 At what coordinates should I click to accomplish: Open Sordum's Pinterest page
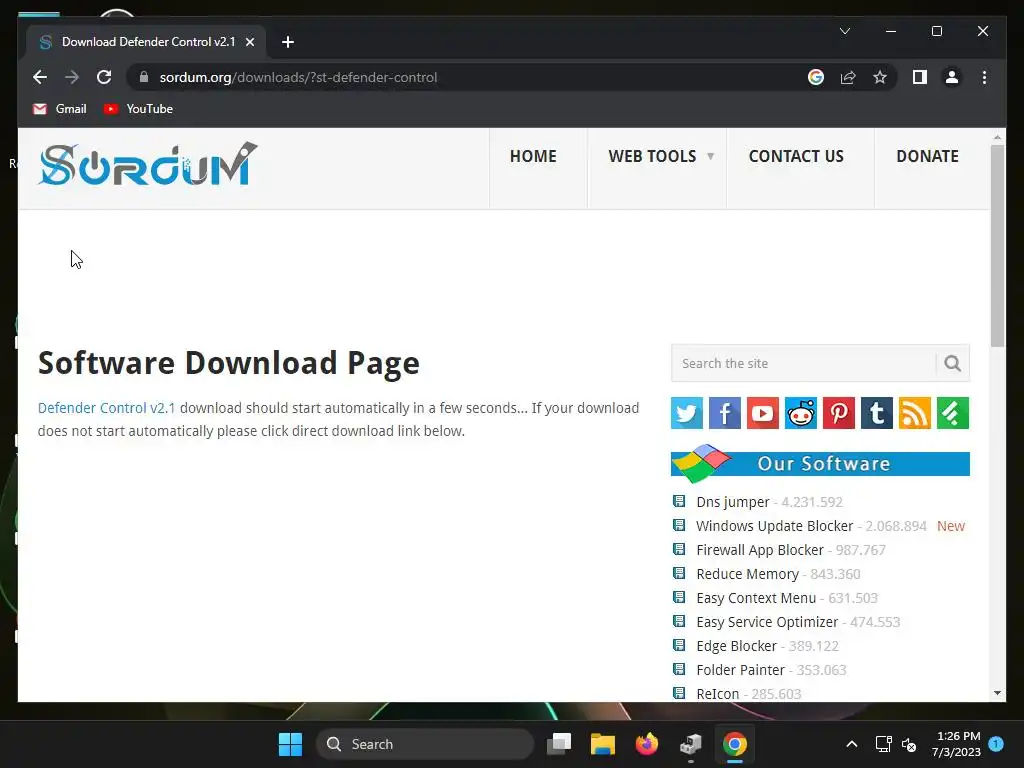point(839,413)
